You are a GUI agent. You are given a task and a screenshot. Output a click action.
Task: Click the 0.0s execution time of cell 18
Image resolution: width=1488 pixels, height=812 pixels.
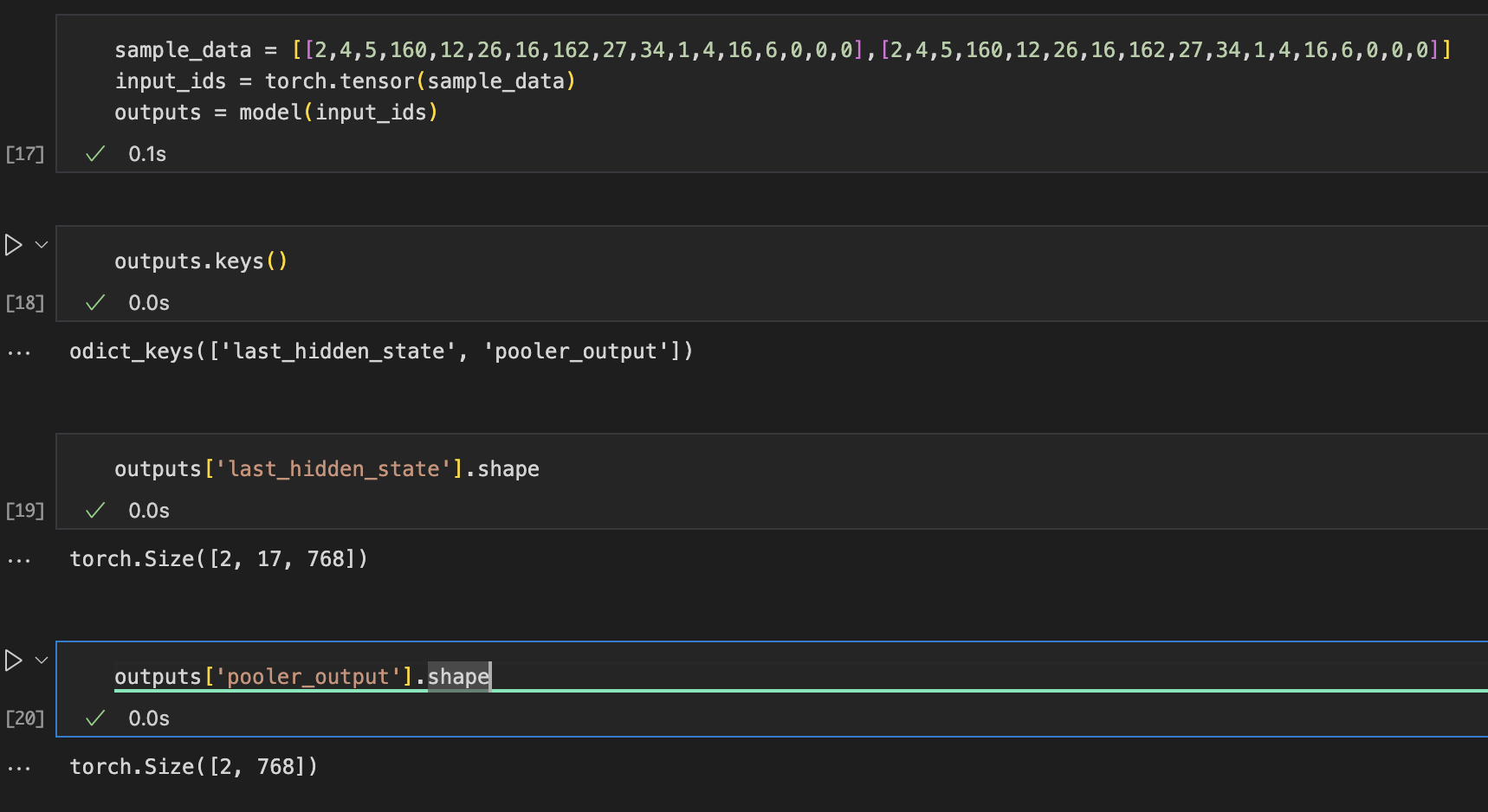click(149, 302)
